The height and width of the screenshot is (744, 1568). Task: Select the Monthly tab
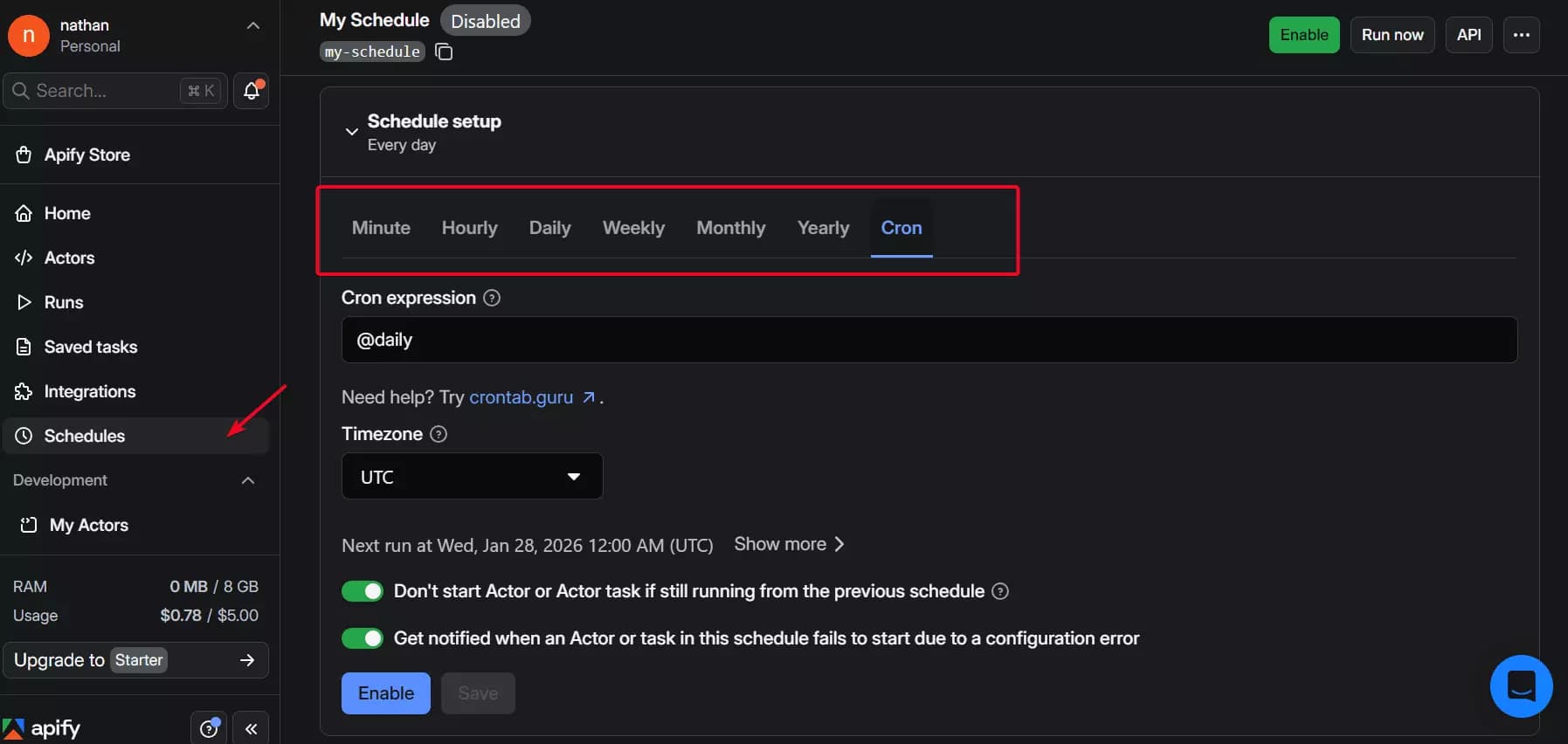(x=730, y=228)
